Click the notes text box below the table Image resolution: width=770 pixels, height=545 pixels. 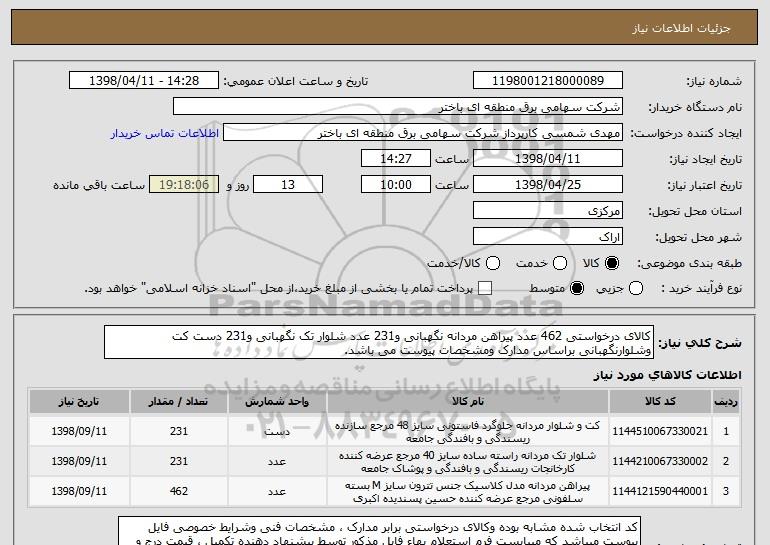379,531
